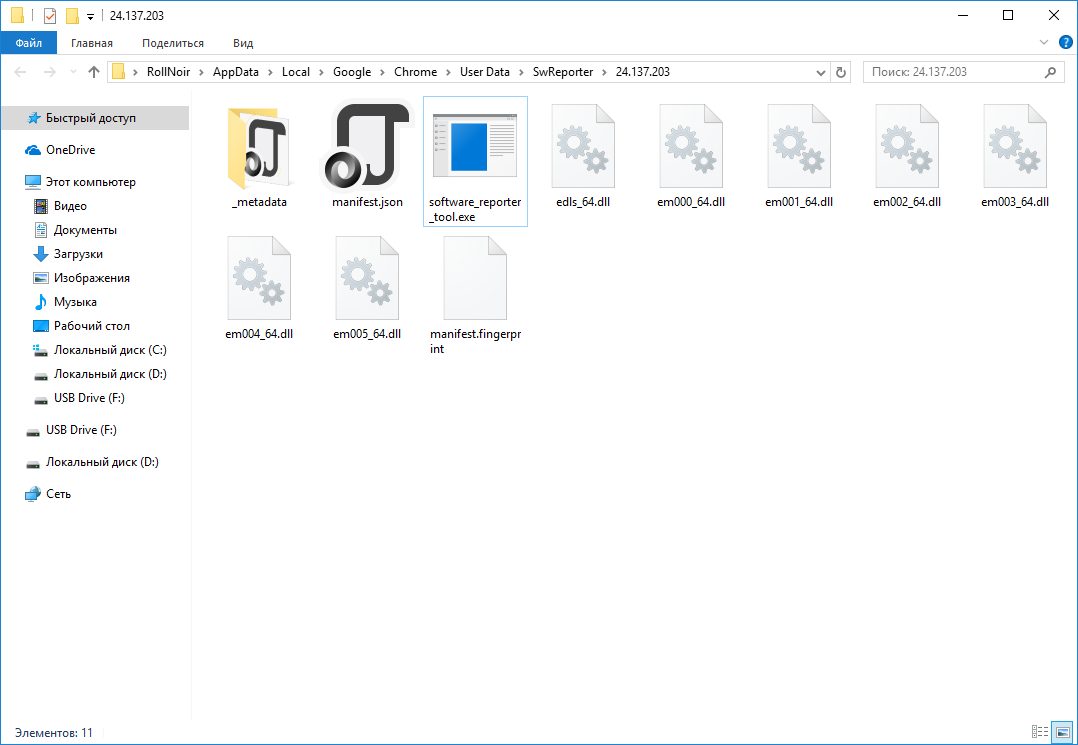
Task: Expand the ribbon with the chevron
Action: (1044, 43)
